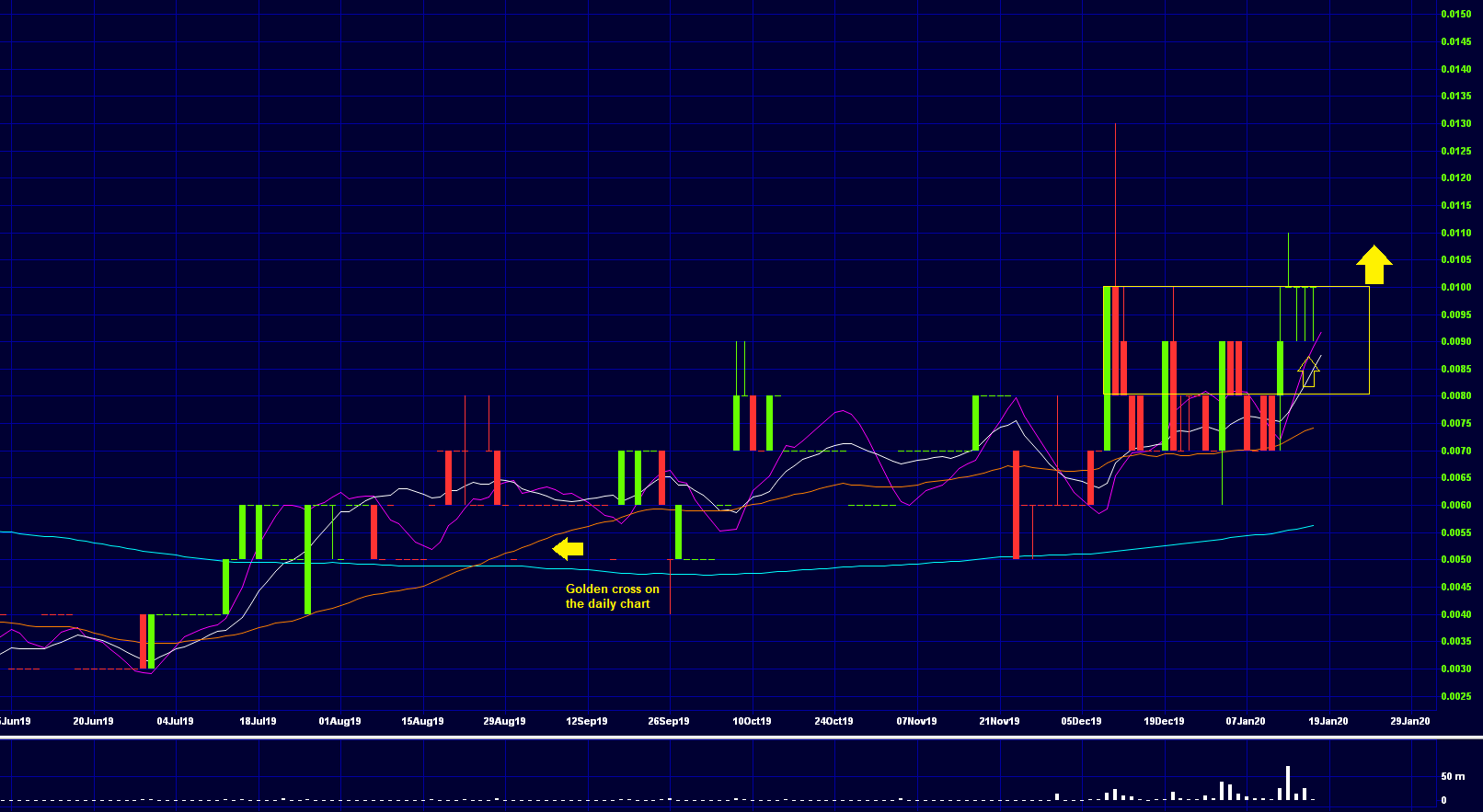Click the 07Jan20 date label
Image resolution: width=1483 pixels, height=812 pixels.
pyautogui.click(x=1246, y=721)
